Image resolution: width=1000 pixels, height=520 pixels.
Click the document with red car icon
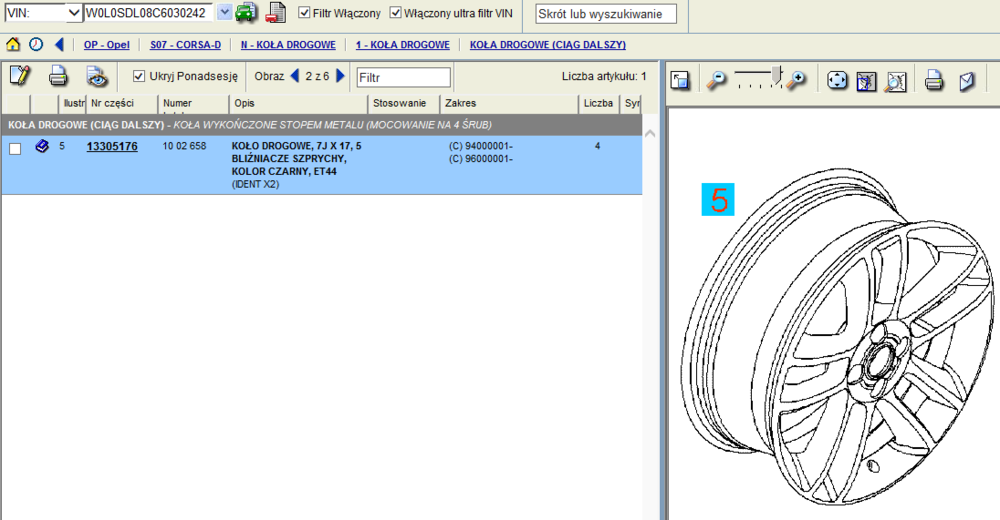pos(275,13)
